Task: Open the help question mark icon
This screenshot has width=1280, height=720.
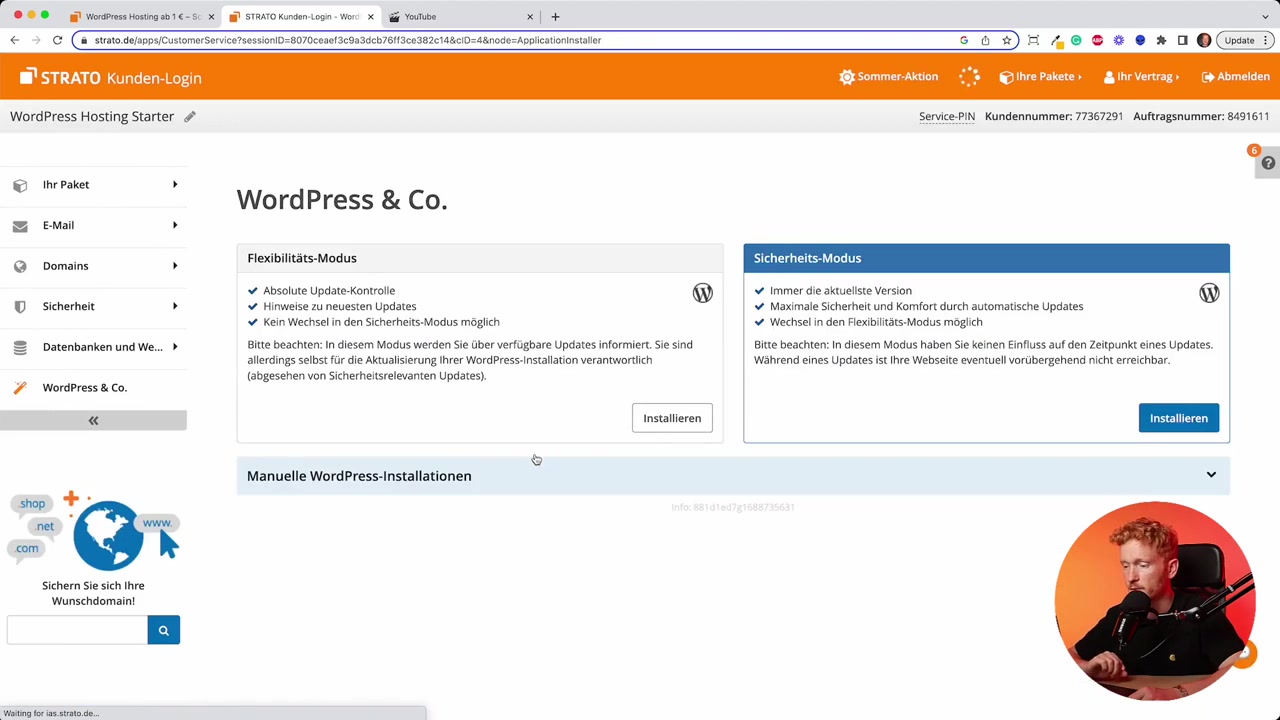Action: (x=1268, y=163)
